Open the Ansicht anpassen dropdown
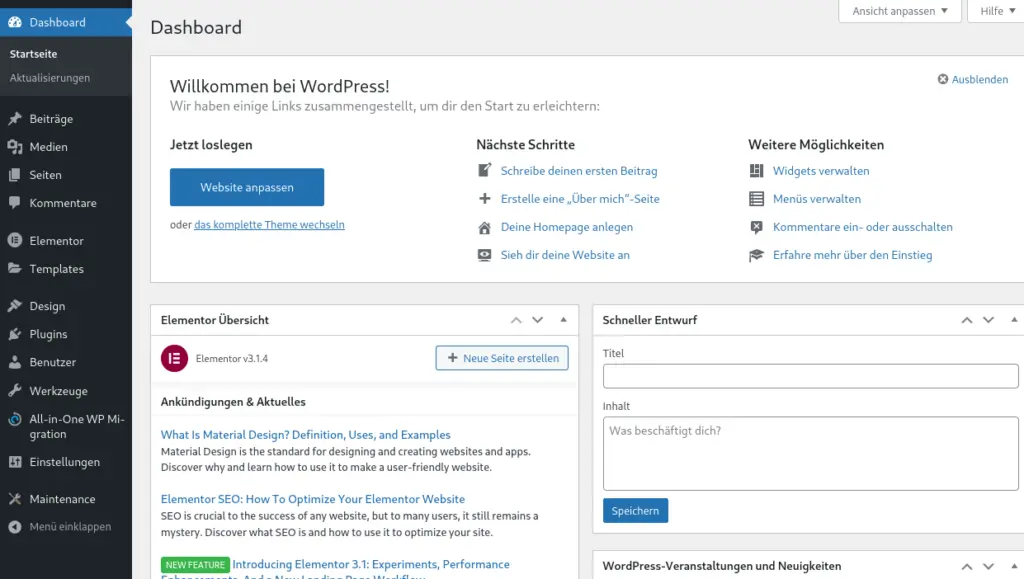The image size is (1024, 579). tap(898, 10)
